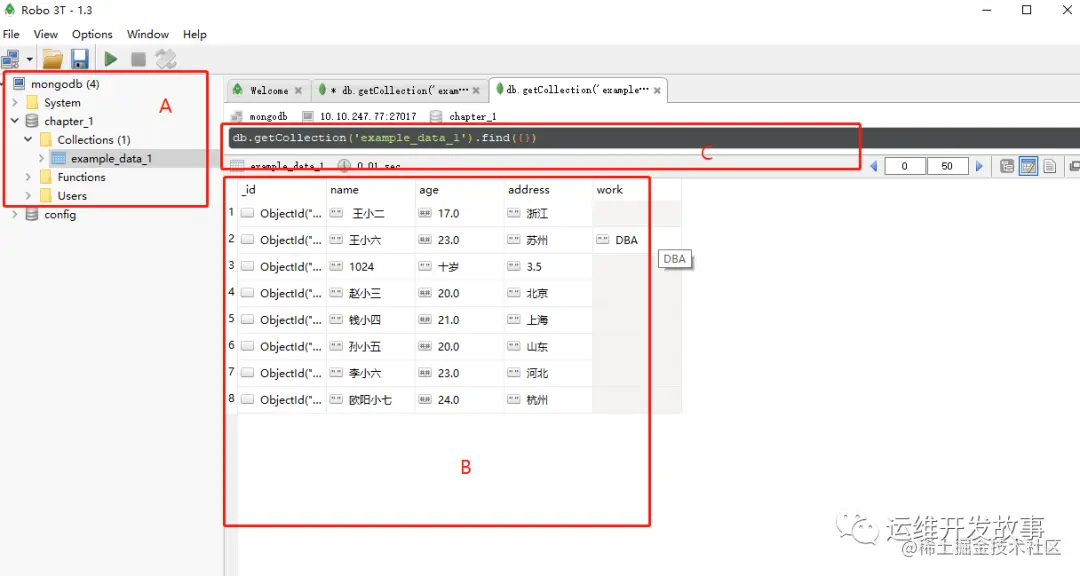Edit the batch size field showing 50
The image size is (1080, 576).
tap(947, 166)
